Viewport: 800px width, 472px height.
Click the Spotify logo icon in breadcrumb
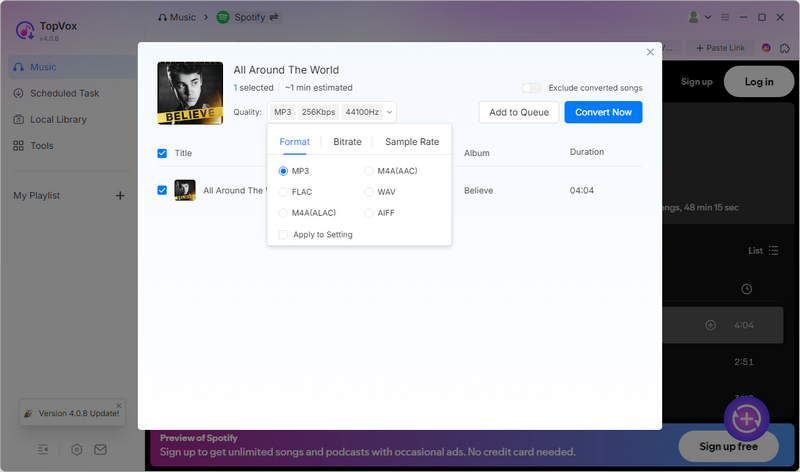tap(223, 17)
